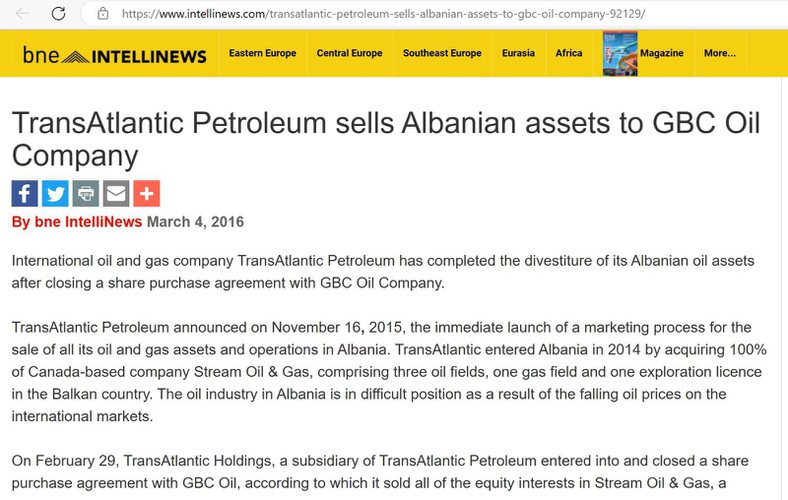This screenshot has width=788, height=500.
Task: Go back using browser back arrow
Action: [22, 14]
